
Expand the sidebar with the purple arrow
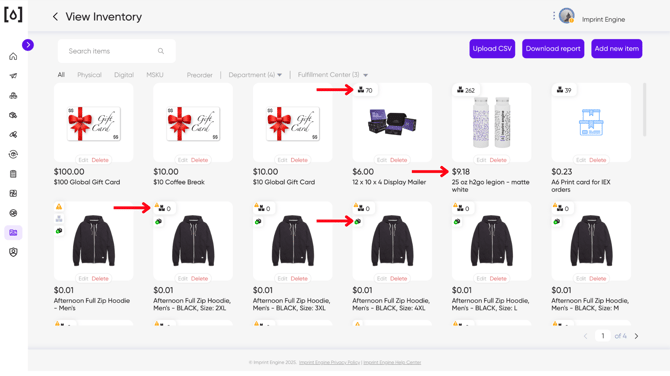(x=28, y=45)
